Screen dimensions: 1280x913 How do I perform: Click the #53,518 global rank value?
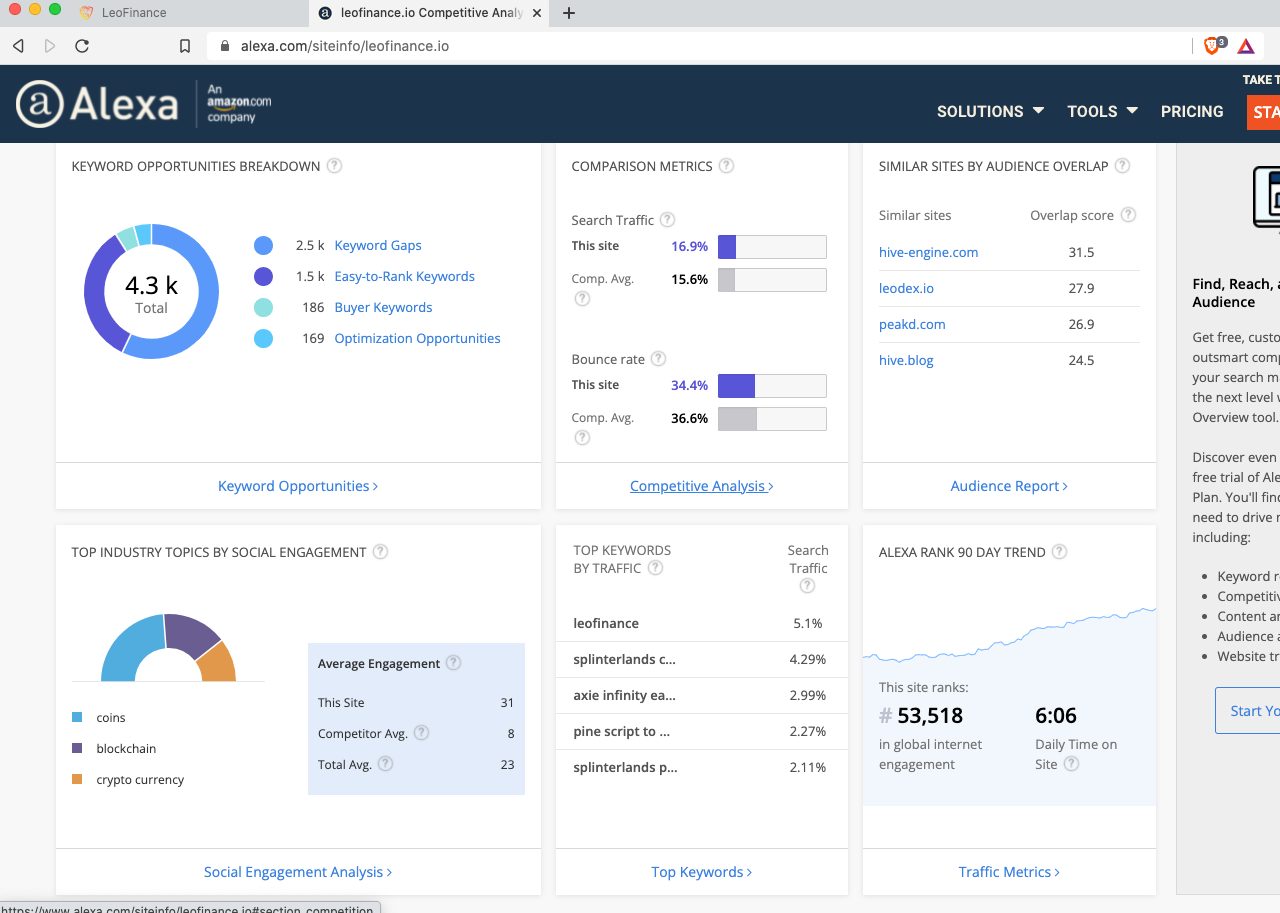point(921,716)
